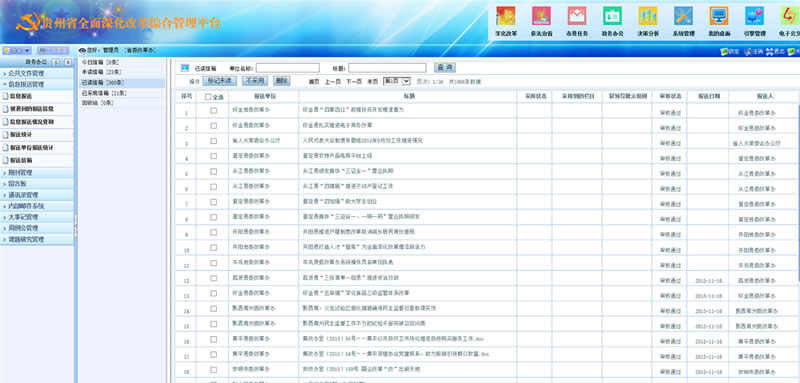Click the 标记未读 button
800x383 pixels.
click(x=219, y=81)
